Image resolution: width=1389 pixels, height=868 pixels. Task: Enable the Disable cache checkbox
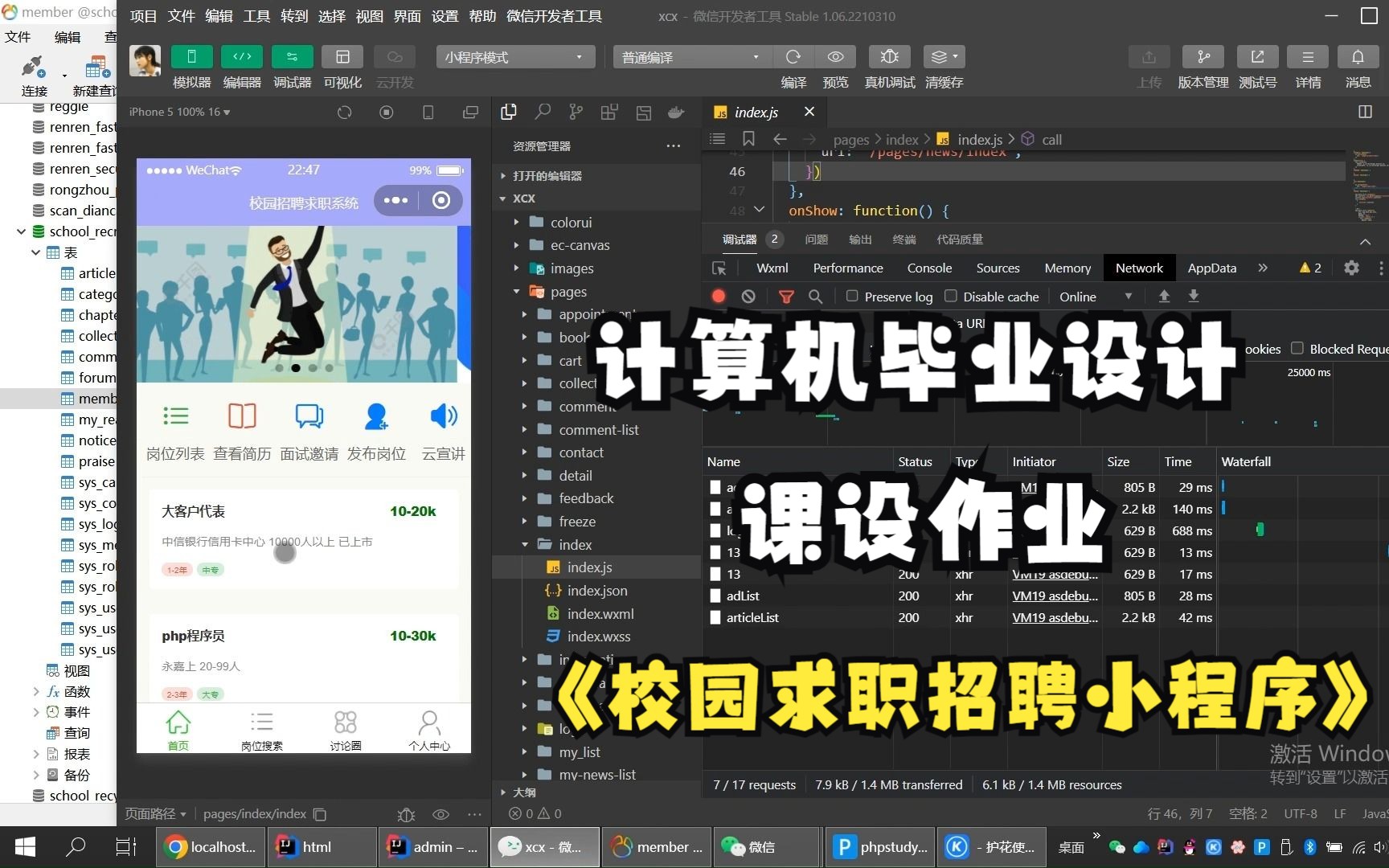tap(951, 296)
